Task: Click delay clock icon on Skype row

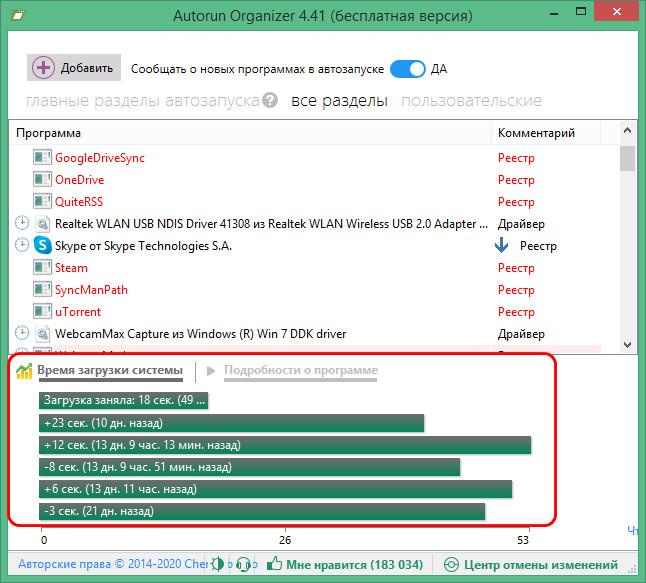Action: (22, 245)
